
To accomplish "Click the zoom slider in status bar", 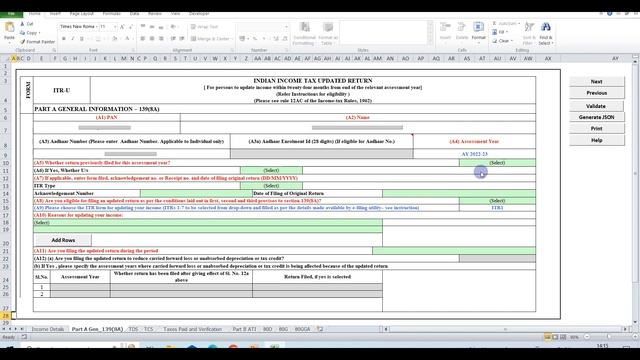I will [x=608, y=337].
